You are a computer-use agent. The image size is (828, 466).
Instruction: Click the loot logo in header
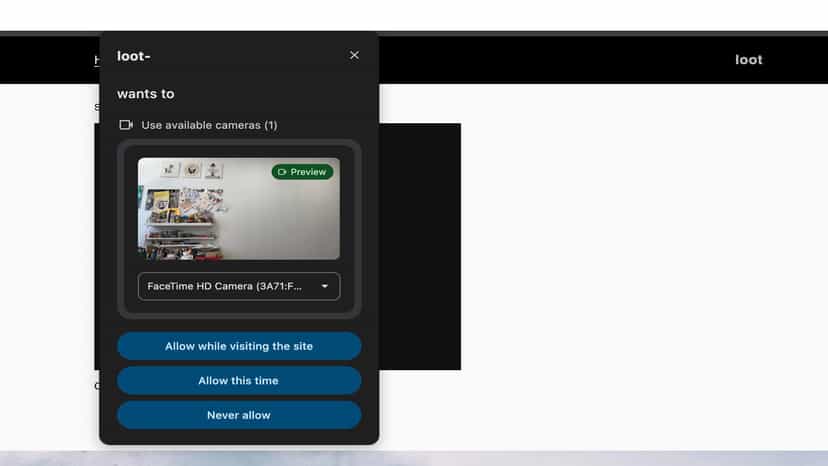pyautogui.click(x=749, y=60)
